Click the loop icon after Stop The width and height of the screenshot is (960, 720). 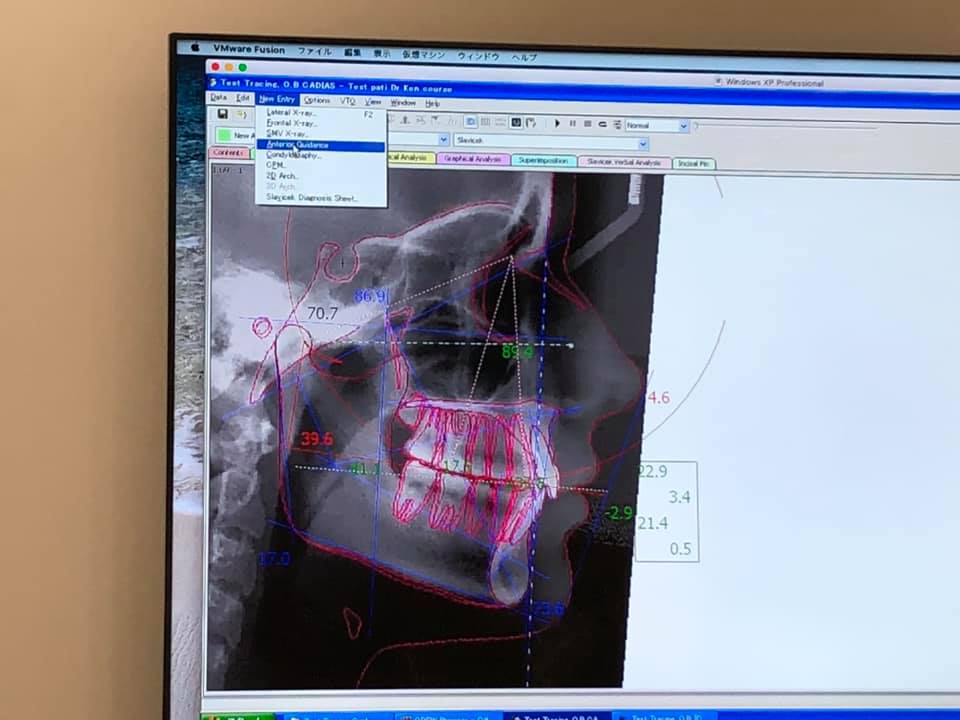[602, 124]
